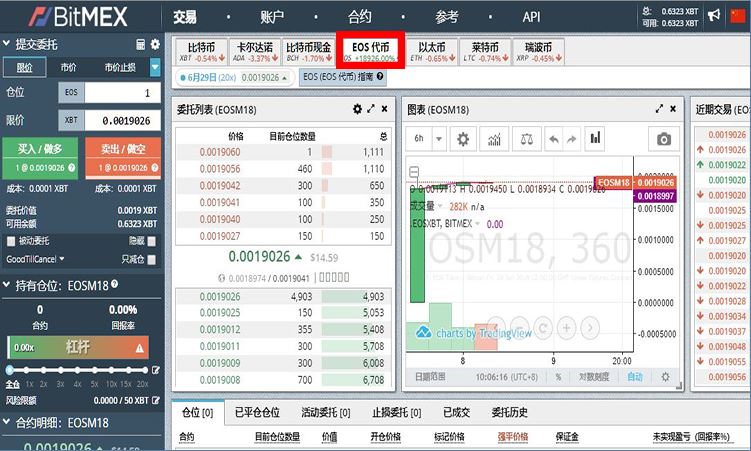Click 买入 / 做多 buy button
Viewport: 751px width, 451px height.
click(40, 158)
